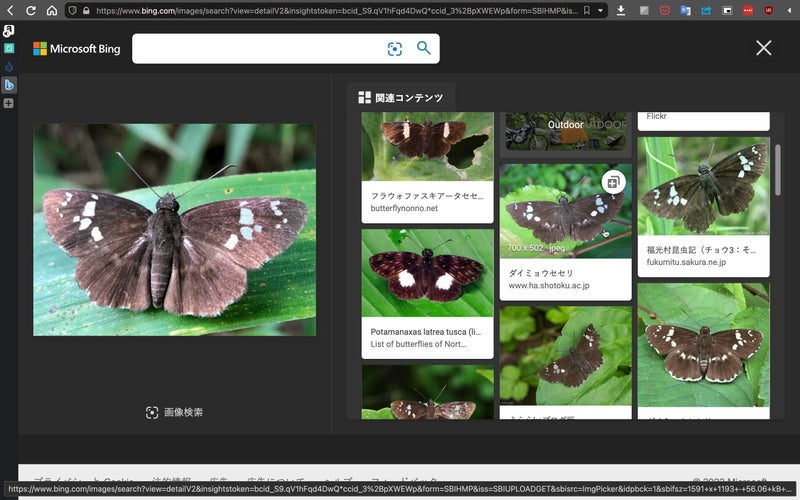The height and width of the screenshot is (500, 800).
Task: Reload the current page
Action: coord(31,10)
